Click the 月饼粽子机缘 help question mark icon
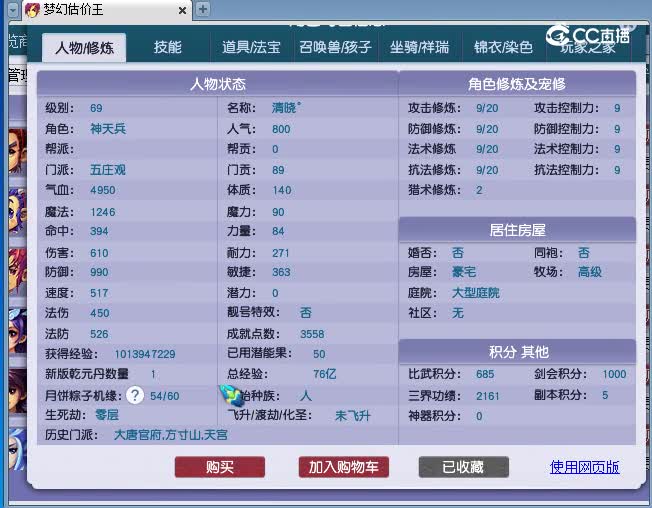 tap(135, 395)
